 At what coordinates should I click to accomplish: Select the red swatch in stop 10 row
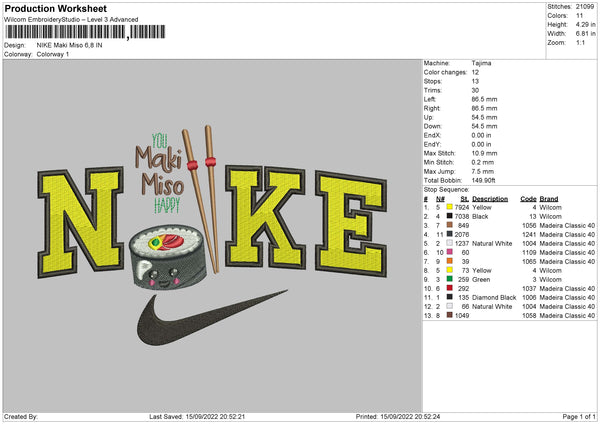click(x=450, y=288)
